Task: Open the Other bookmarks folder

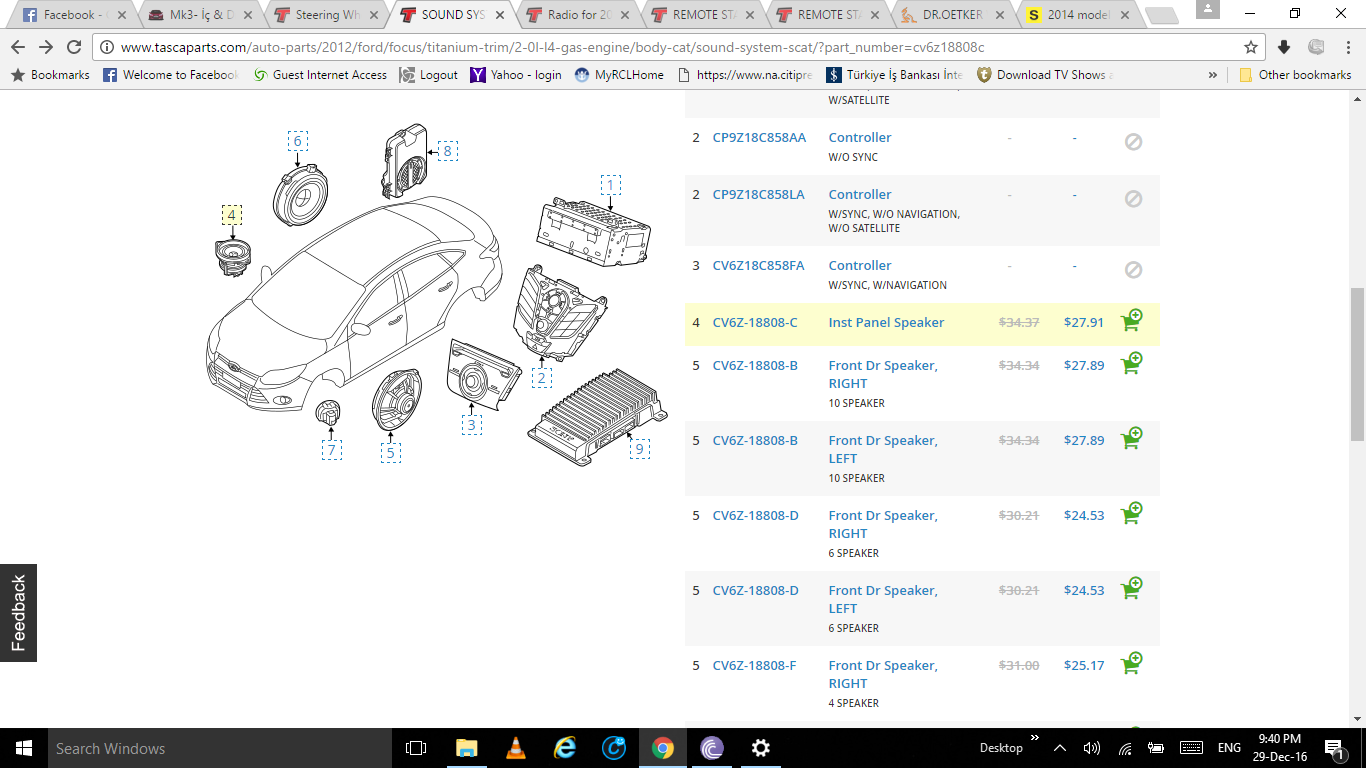Action: pos(1295,75)
